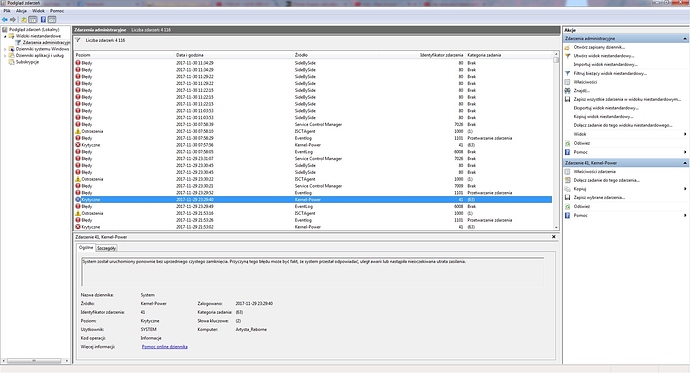The image size is (690, 373).
Task: Toggle the action pane toolbar icon
Action: point(52,20)
